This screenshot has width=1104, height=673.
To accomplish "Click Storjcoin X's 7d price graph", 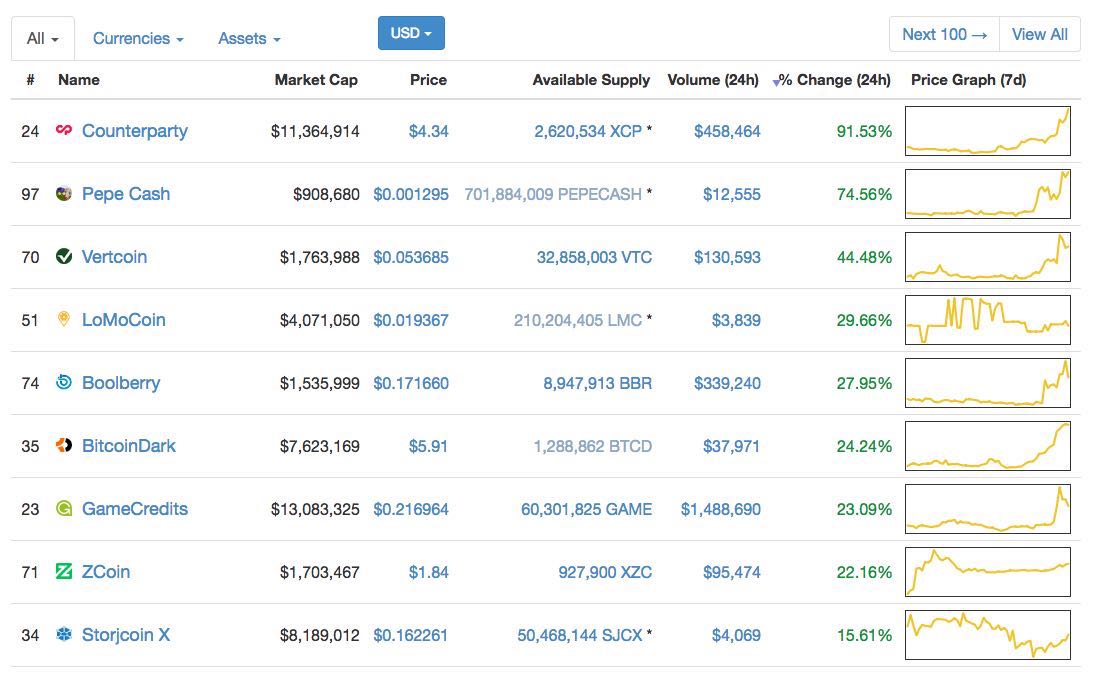I will (988, 635).
